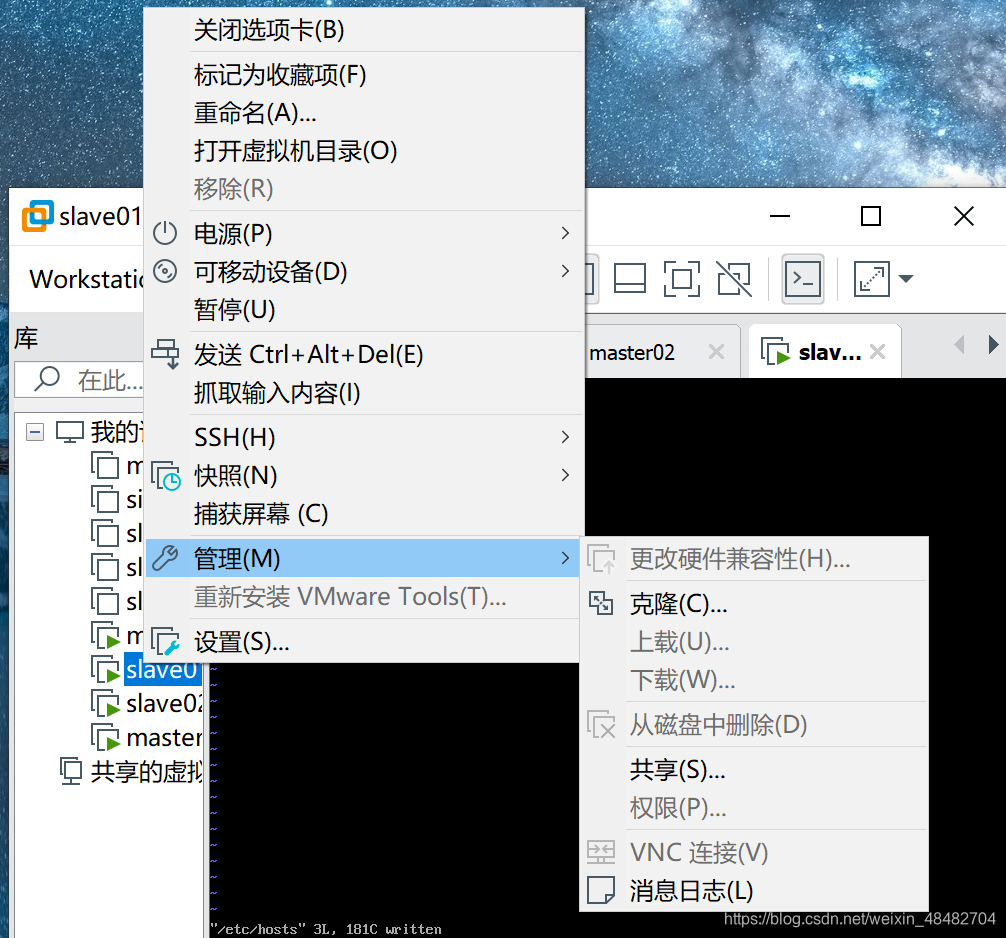This screenshot has height=938, width=1006.
Task: Expand the SSH(H) submenu arrow
Action: coord(565,438)
